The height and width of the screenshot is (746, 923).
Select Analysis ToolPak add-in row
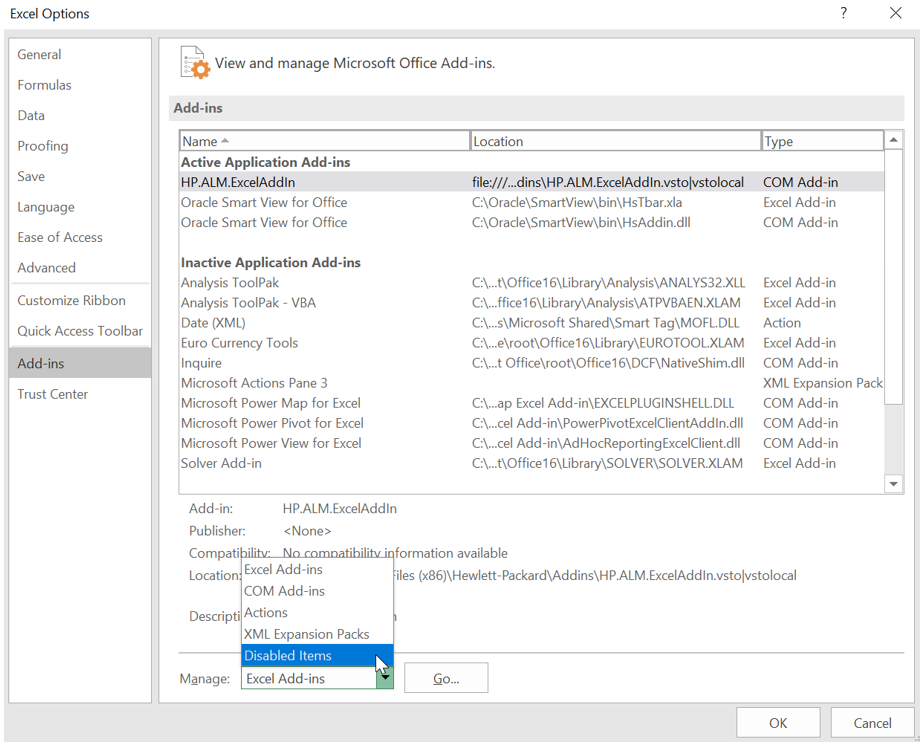click(x=228, y=283)
